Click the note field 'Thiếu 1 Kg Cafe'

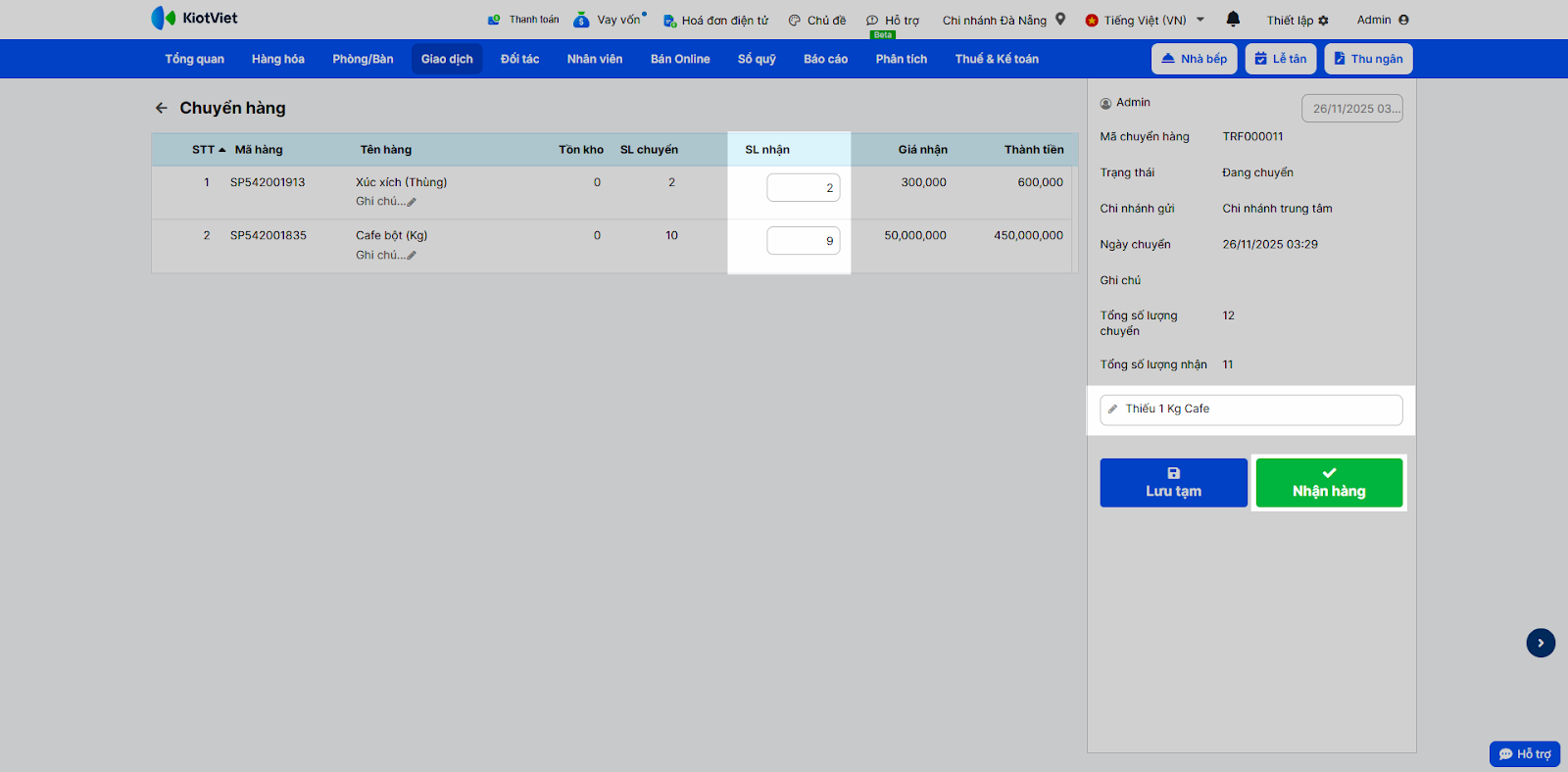click(x=1251, y=410)
